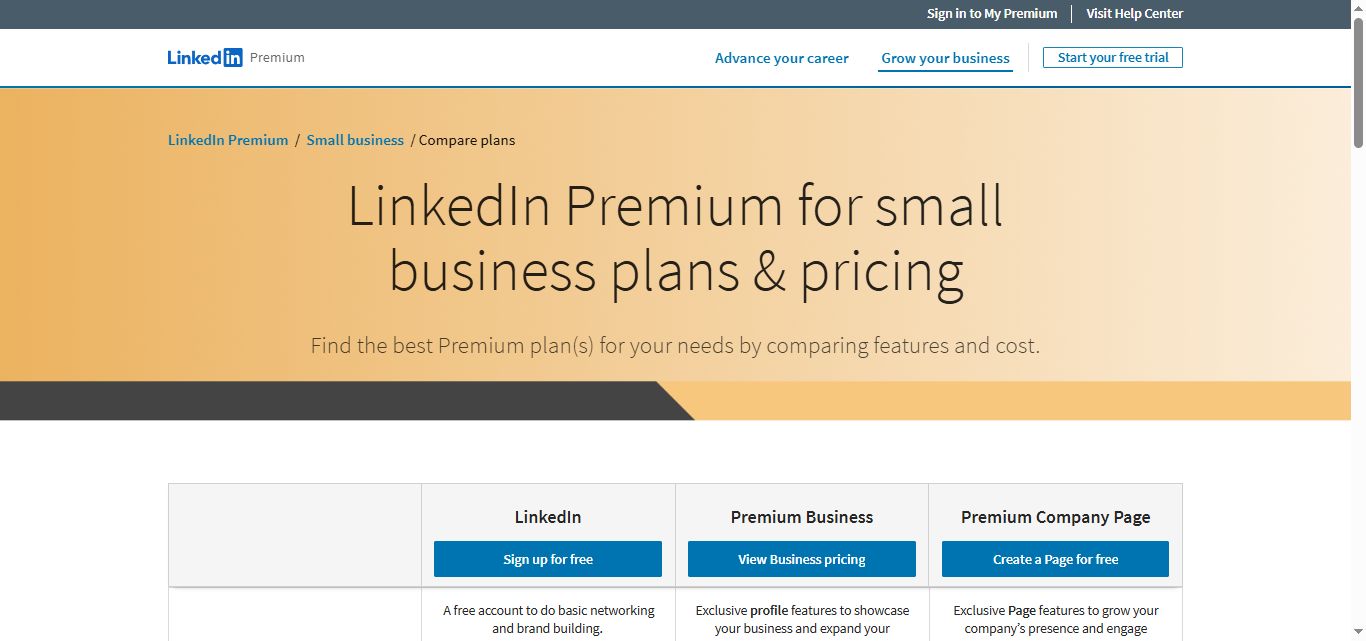Viewport: 1366px width, 641px height.
Task: Open the 'LinkedIn Premium' breadcrumb
Action: [x=227, y=140]
